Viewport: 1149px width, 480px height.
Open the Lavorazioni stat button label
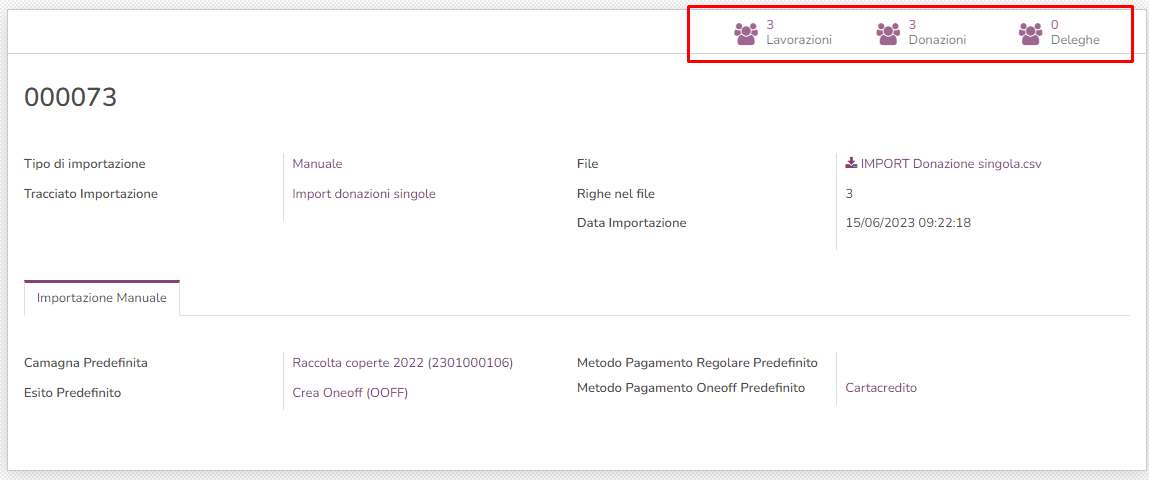click(798, 40)
